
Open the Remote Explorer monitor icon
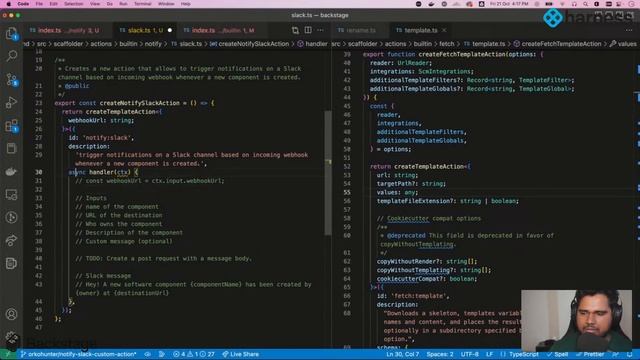coord(11,195)
